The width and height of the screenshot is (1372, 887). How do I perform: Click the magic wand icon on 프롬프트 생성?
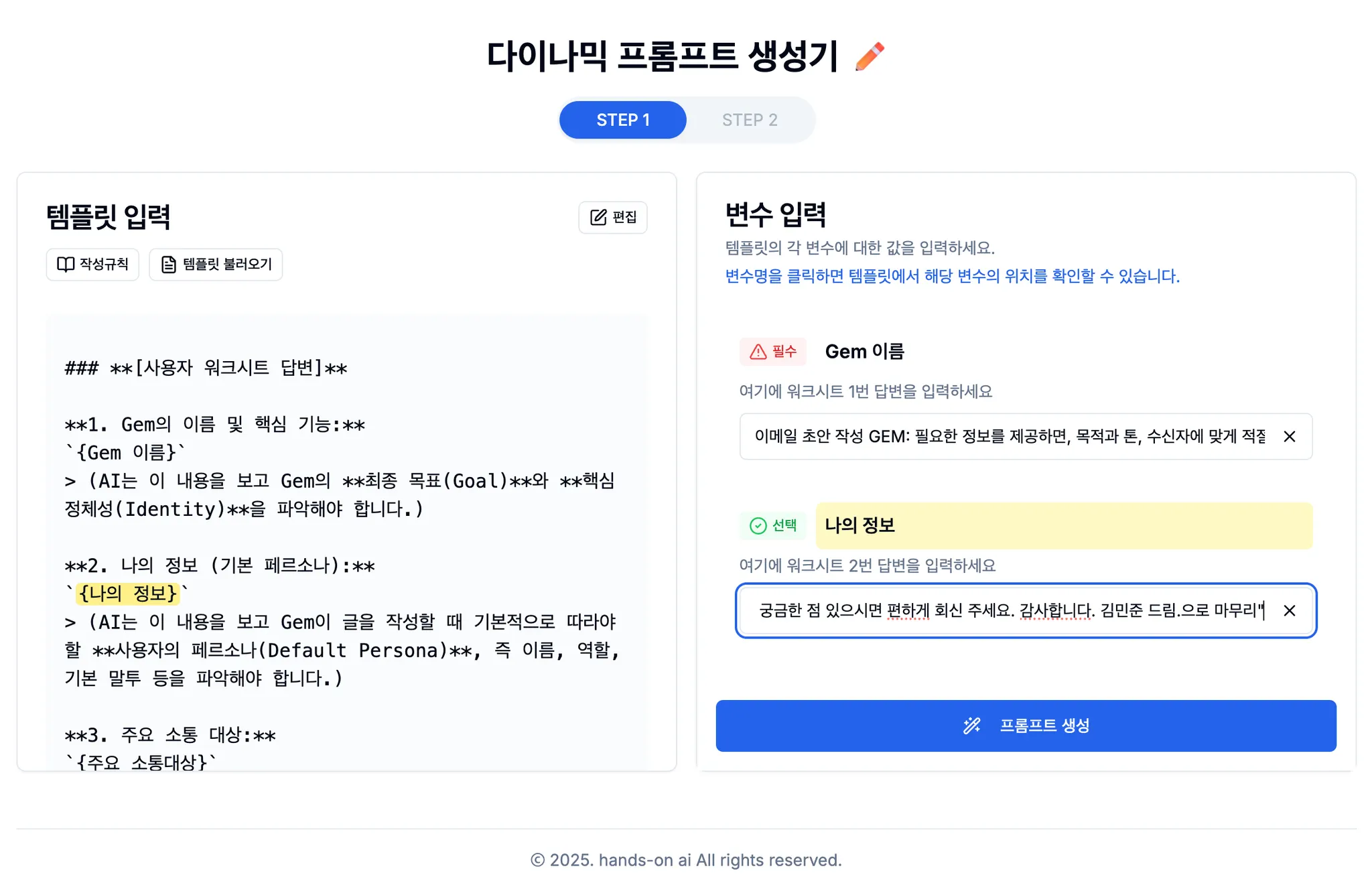971,726
